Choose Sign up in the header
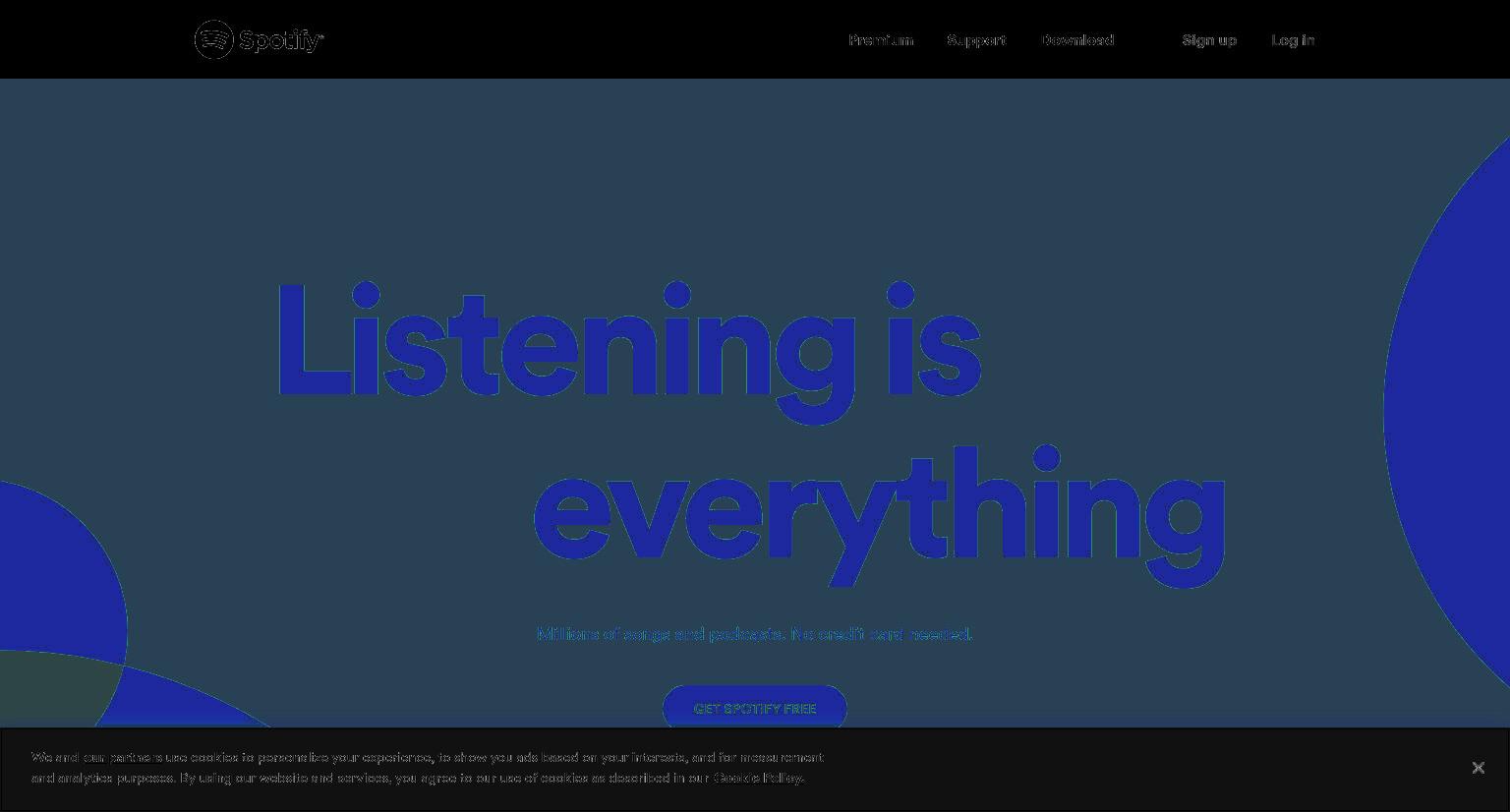 point(1209,40)
